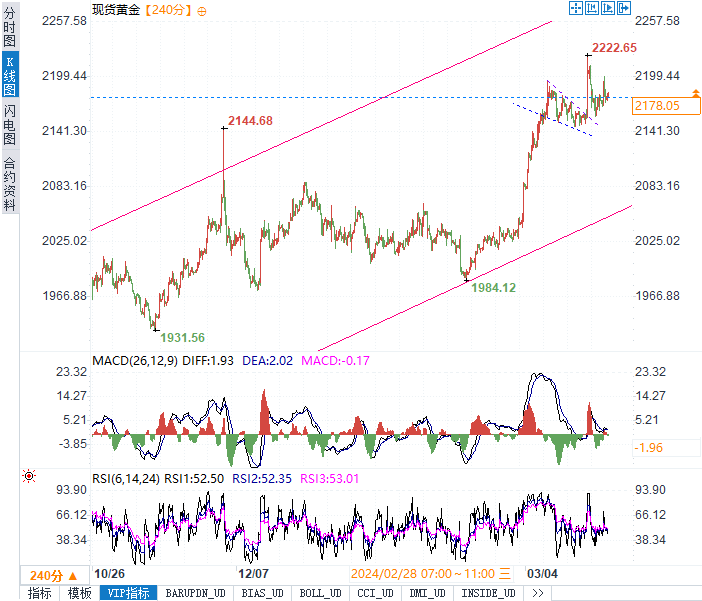Screen dimensions: 702x601
Task: Click the scroll chart forward icon
Action: click(x=608, y=8)
